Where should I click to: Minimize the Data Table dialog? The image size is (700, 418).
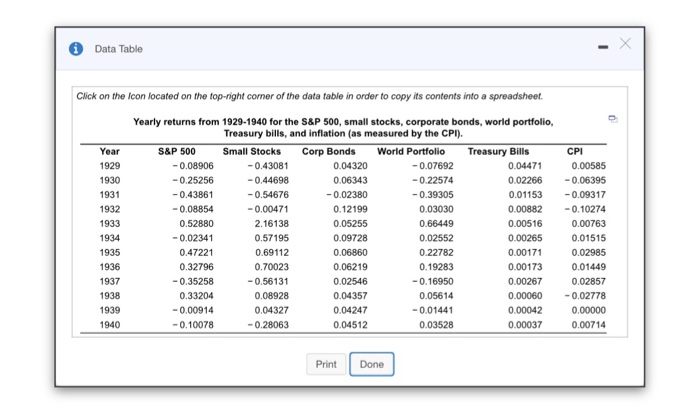(603, 47)
